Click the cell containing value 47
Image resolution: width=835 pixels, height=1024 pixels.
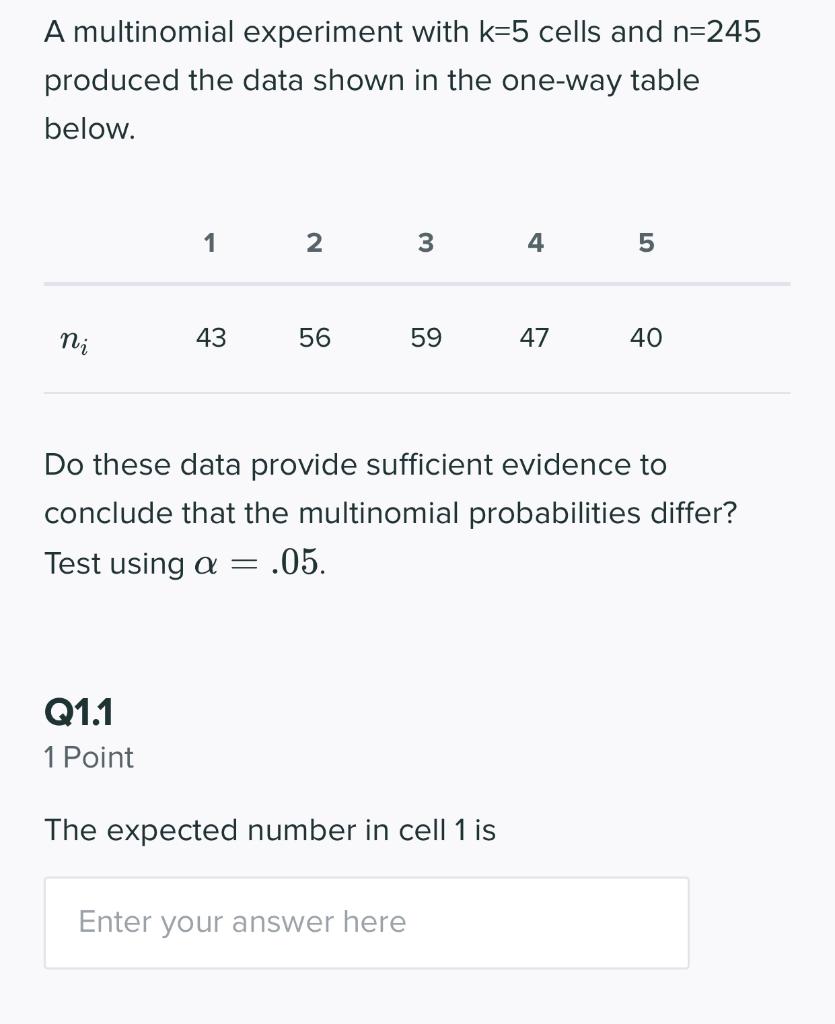(535, 338)
